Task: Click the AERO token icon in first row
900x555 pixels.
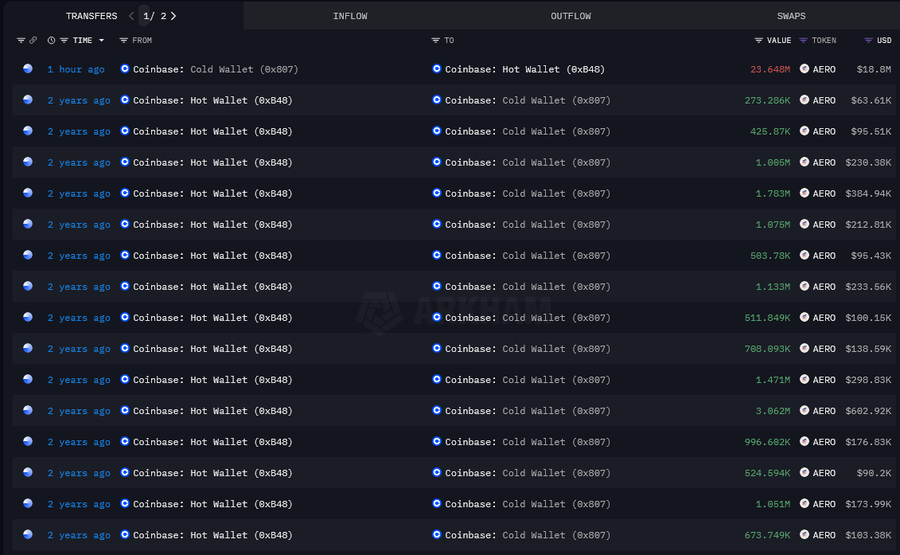Action: [804, 70]
